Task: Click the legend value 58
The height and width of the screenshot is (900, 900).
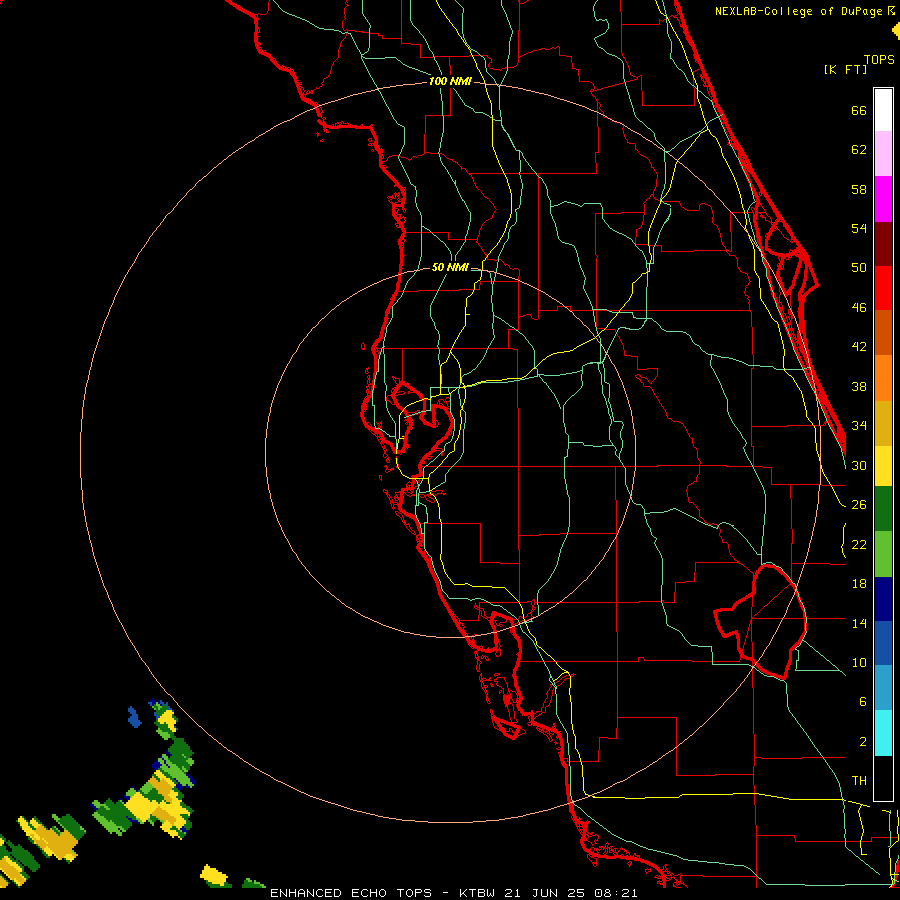Action: coord(859,189)
